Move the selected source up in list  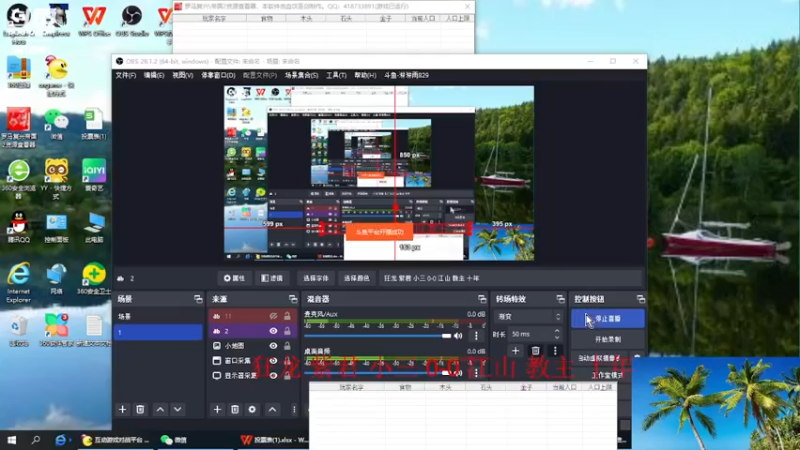click(272, 409)
